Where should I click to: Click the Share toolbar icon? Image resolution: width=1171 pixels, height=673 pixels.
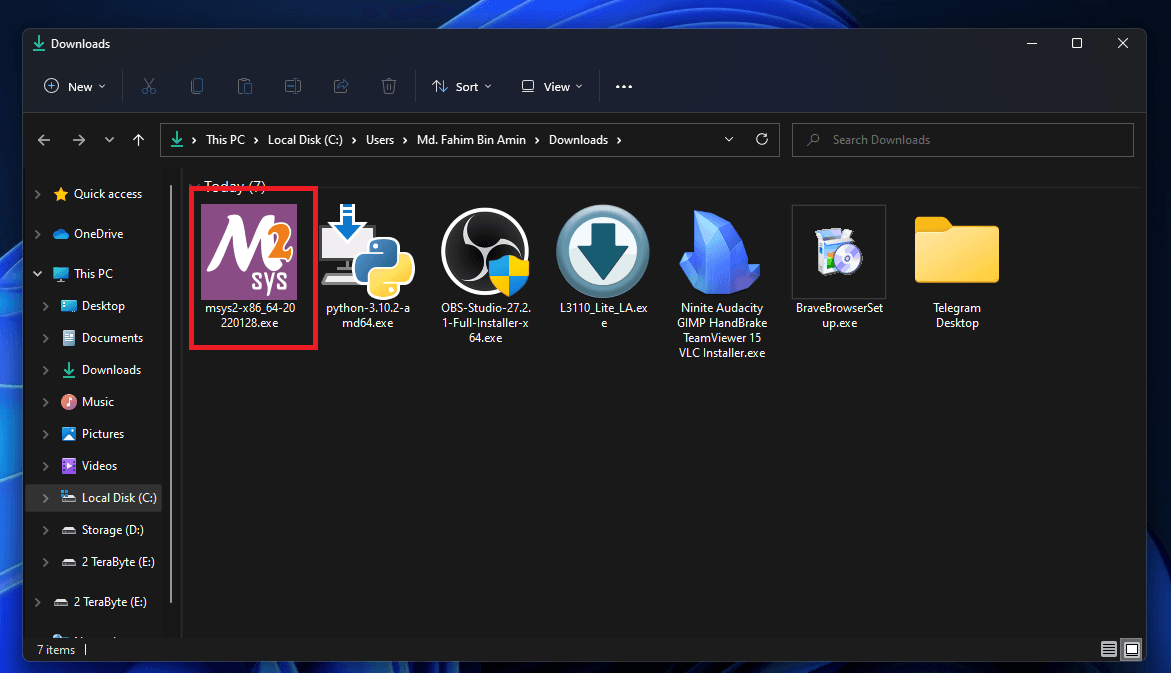point(341,87)
